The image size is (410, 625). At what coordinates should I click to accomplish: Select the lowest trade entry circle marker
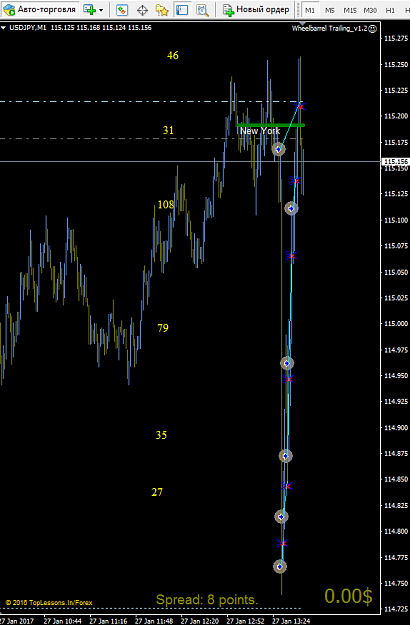pos(280,566)
